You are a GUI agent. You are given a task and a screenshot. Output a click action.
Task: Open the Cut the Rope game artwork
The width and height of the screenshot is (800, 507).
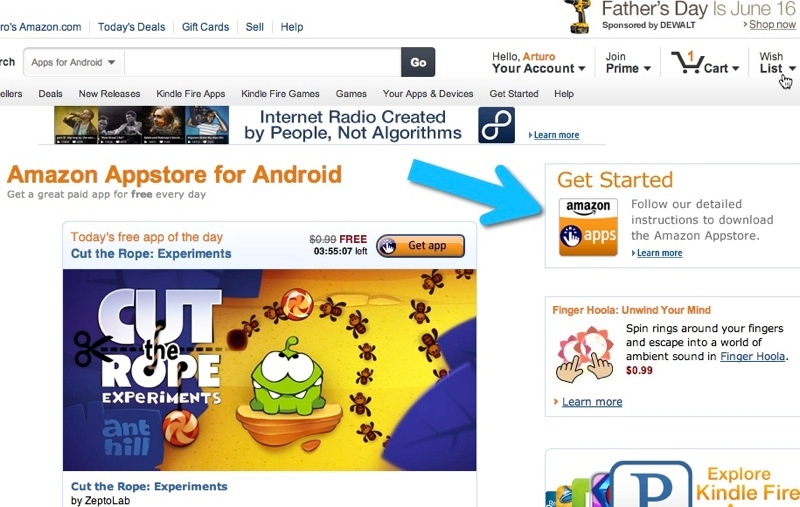pos(269,370)
